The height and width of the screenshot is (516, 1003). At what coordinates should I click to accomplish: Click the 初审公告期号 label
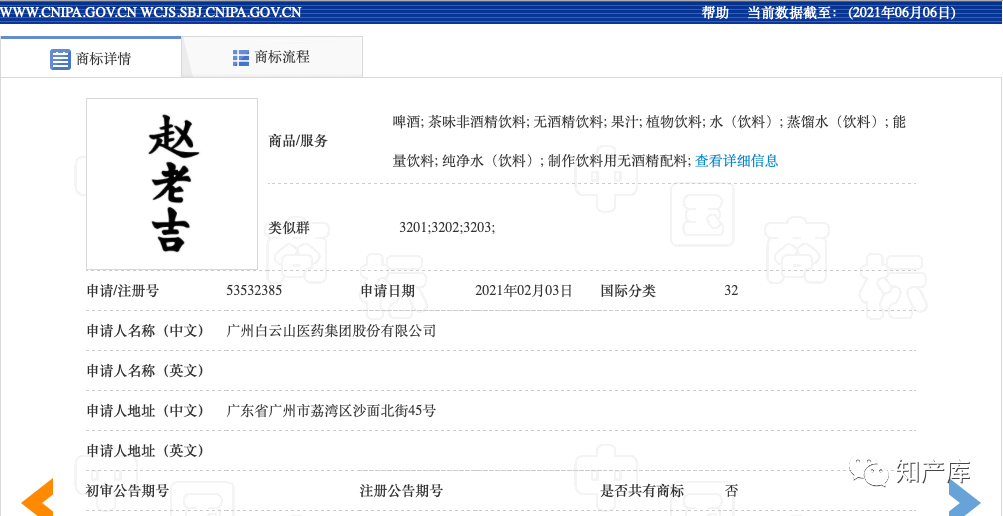(127, 491)
